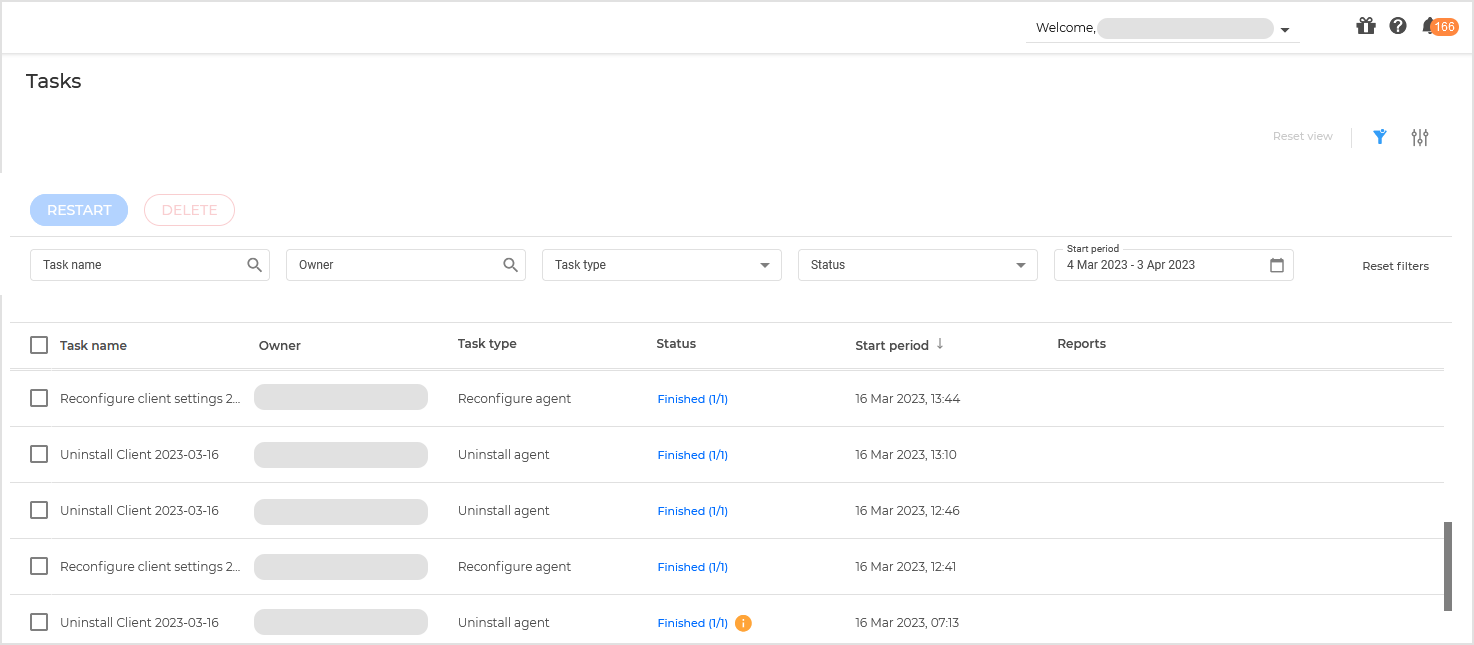Open column settings with the sliders icon
1474x645 pixels.
point(1420,137)
